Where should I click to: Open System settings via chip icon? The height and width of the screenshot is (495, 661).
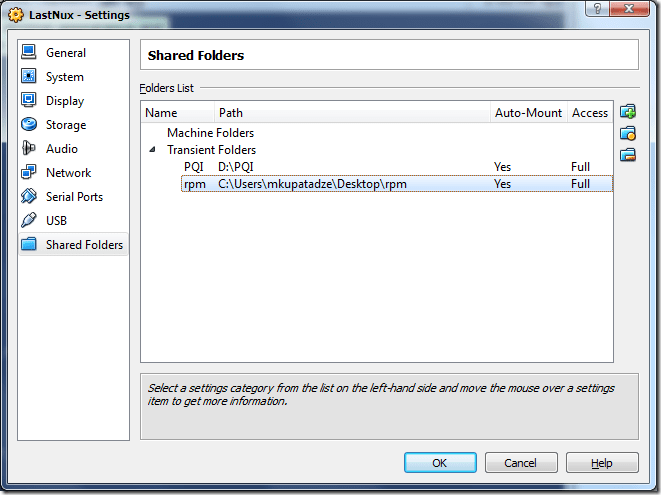click(x=29, y=77)
